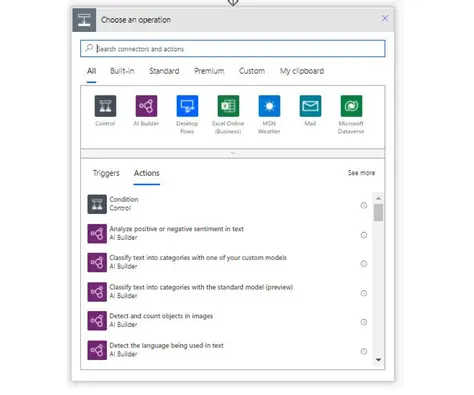Show info for Classify text standard model action

(364, 293)
